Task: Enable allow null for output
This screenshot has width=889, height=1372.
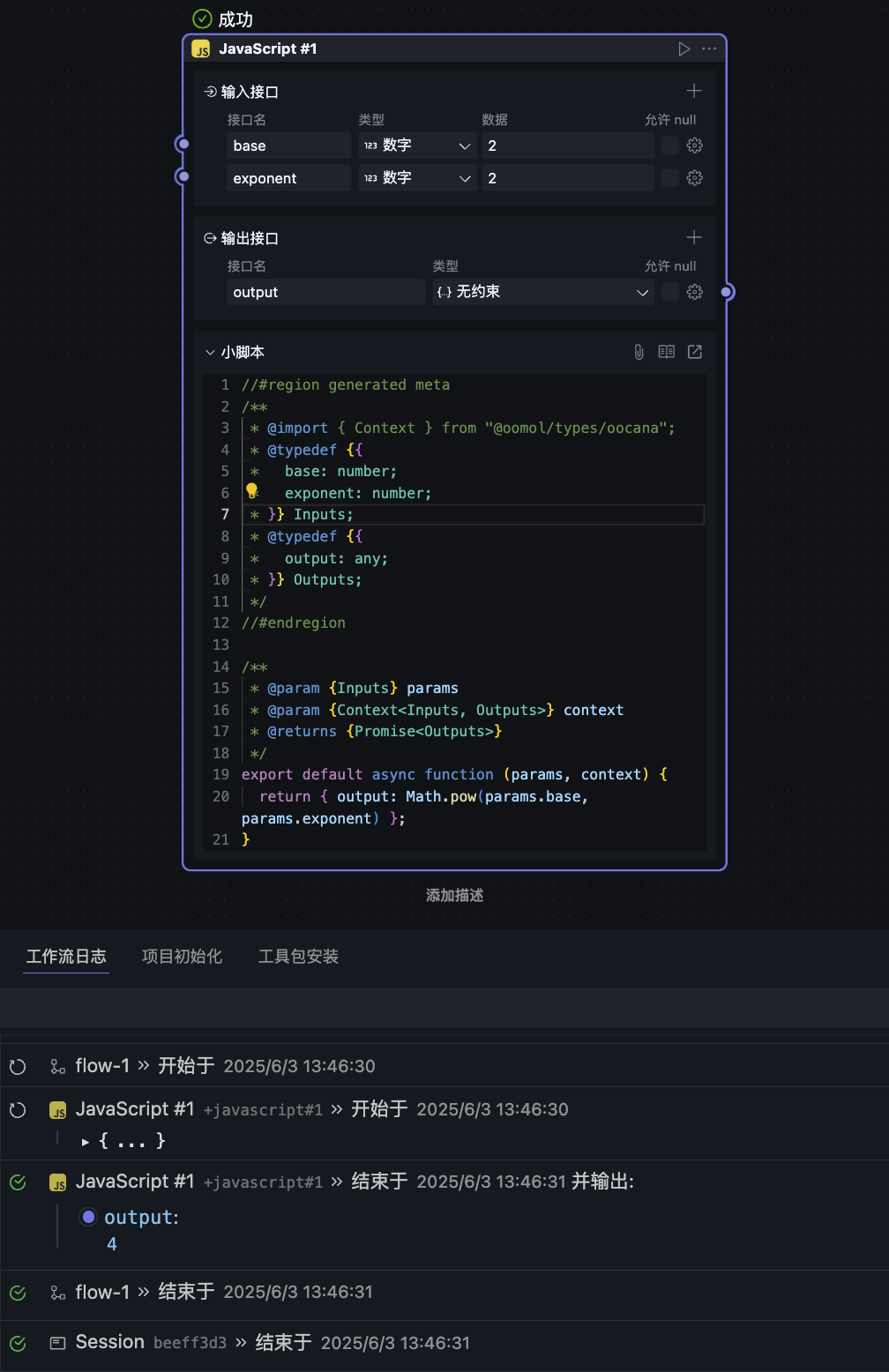Action: pos(670,292)
